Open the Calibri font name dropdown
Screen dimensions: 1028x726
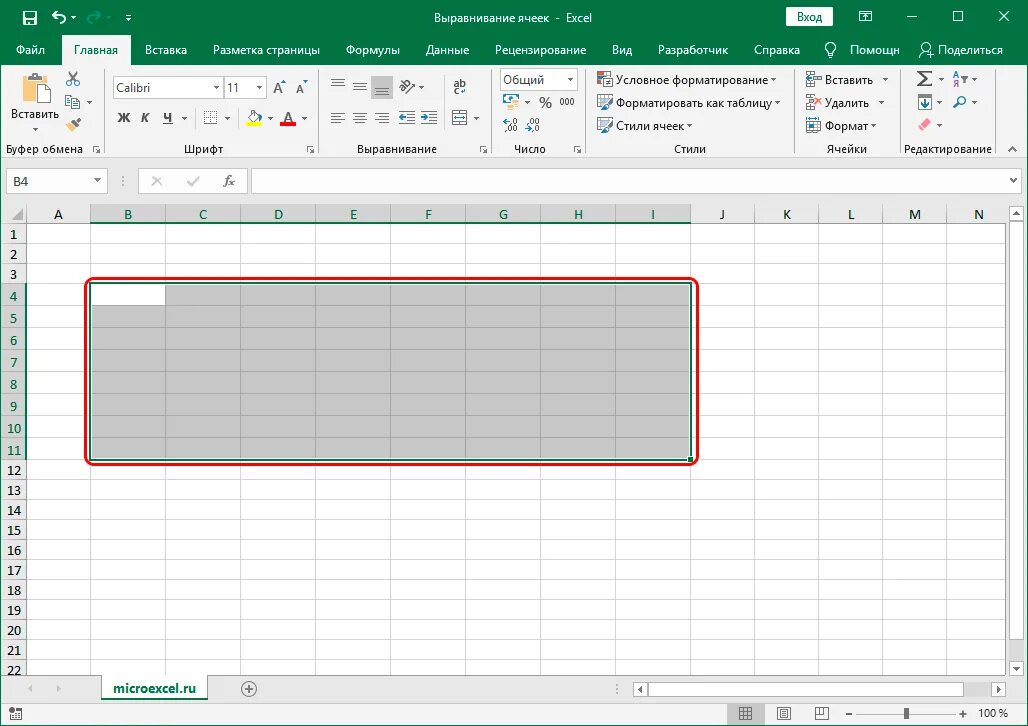click(x=216, y=88)
